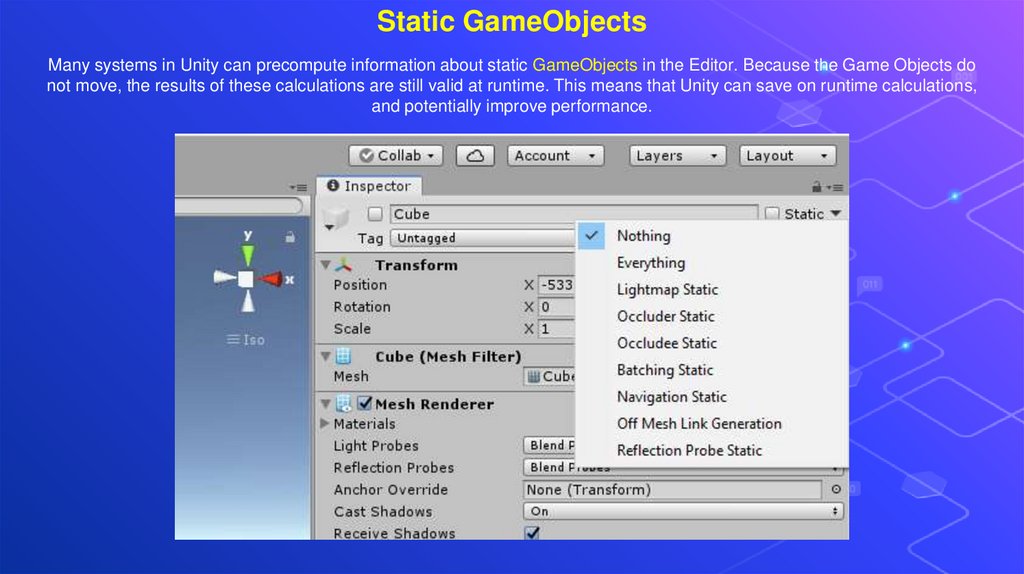The image size is (1024, 574).
Task: Click the Rotation X value field
Action: (x=556, y=307)
